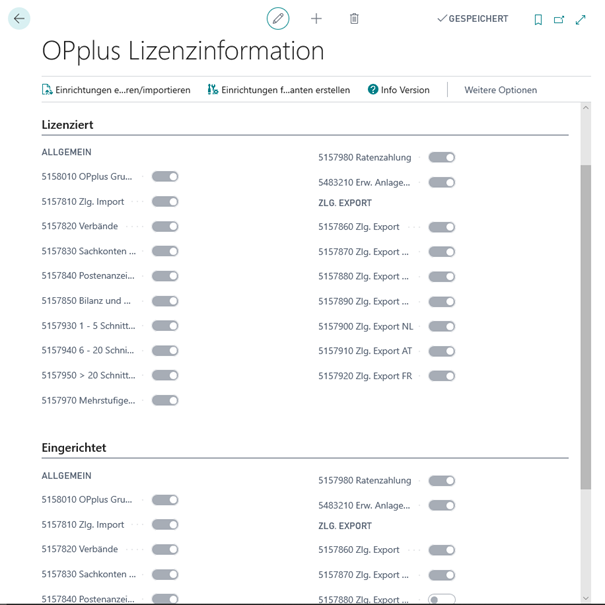The width and height of the screenshot is (605, 605).
Task: Toggle 5157970 Mehrstufige... switch
Action: tap(165, 400)
